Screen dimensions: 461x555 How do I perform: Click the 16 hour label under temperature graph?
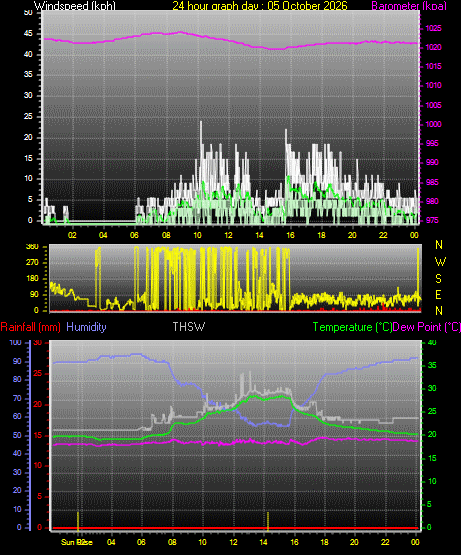[294, 542]
